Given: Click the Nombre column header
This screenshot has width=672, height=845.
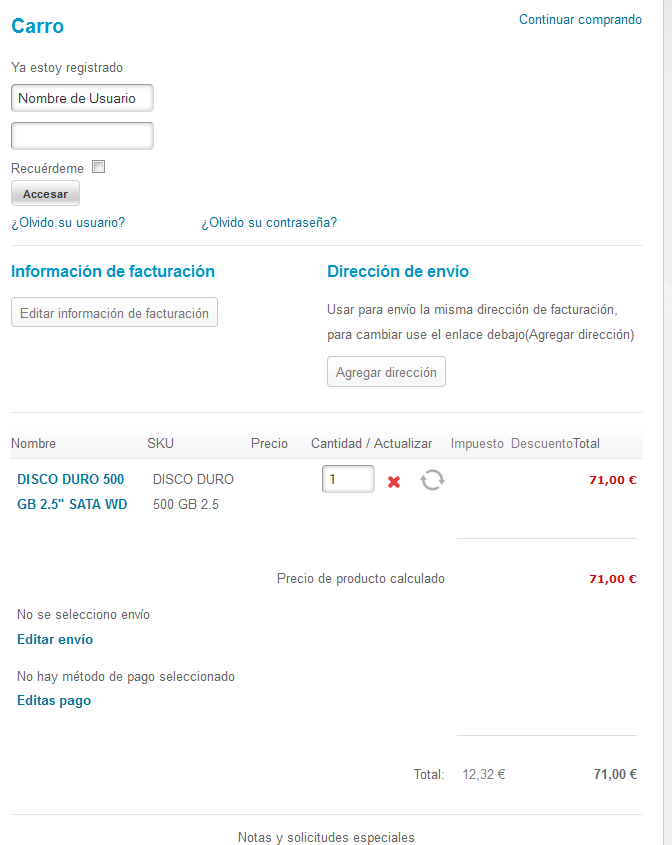Looking at the screenshot, I should pyautogui.click(x=33, y=444).
